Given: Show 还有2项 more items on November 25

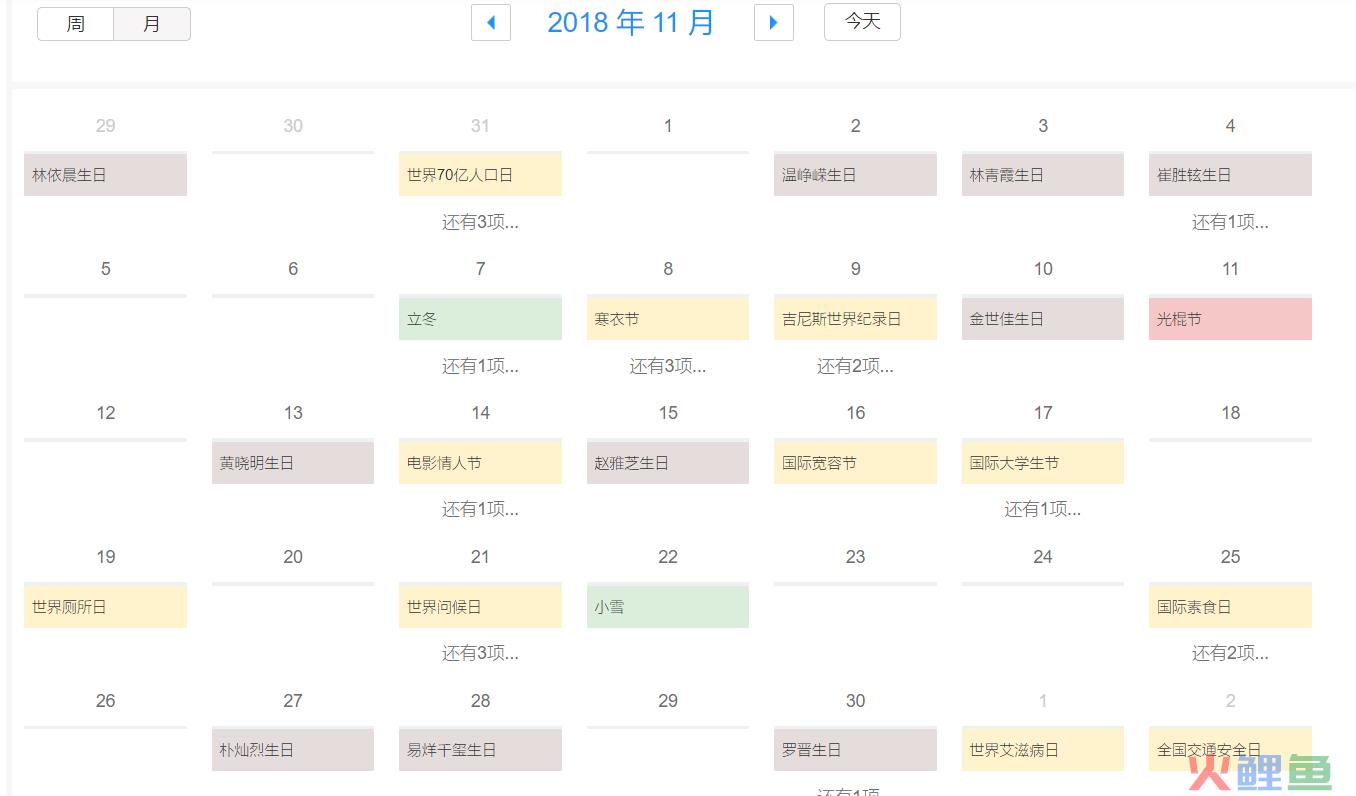Looking at the screenshot, I should pyautogui.click(x=1230, y=653).
